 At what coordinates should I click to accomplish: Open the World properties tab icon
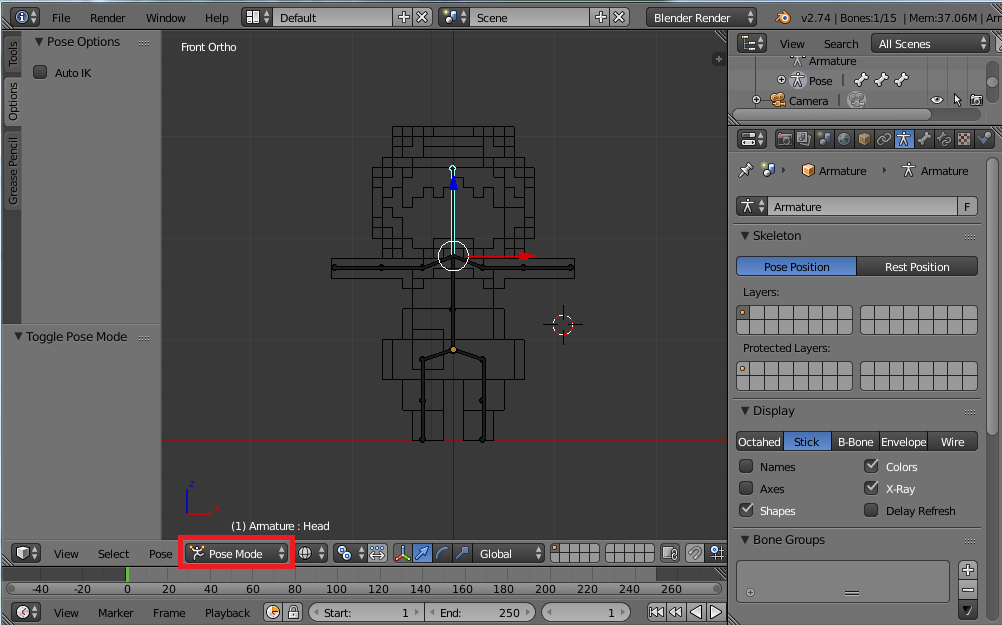pyautogui.click(x=844, y=139)
